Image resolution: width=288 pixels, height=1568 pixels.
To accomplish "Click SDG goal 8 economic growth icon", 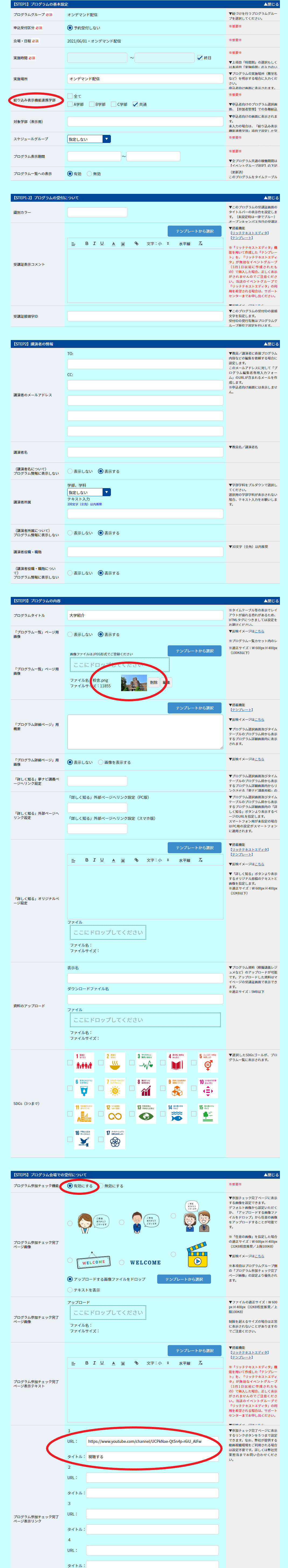I will [x=146, y=1088].
